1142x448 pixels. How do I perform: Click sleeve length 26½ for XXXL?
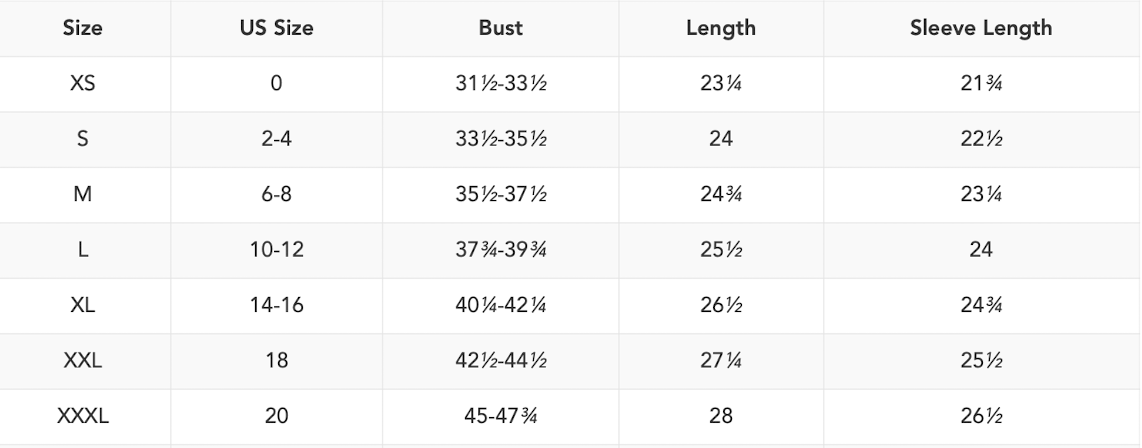point(980,416)
